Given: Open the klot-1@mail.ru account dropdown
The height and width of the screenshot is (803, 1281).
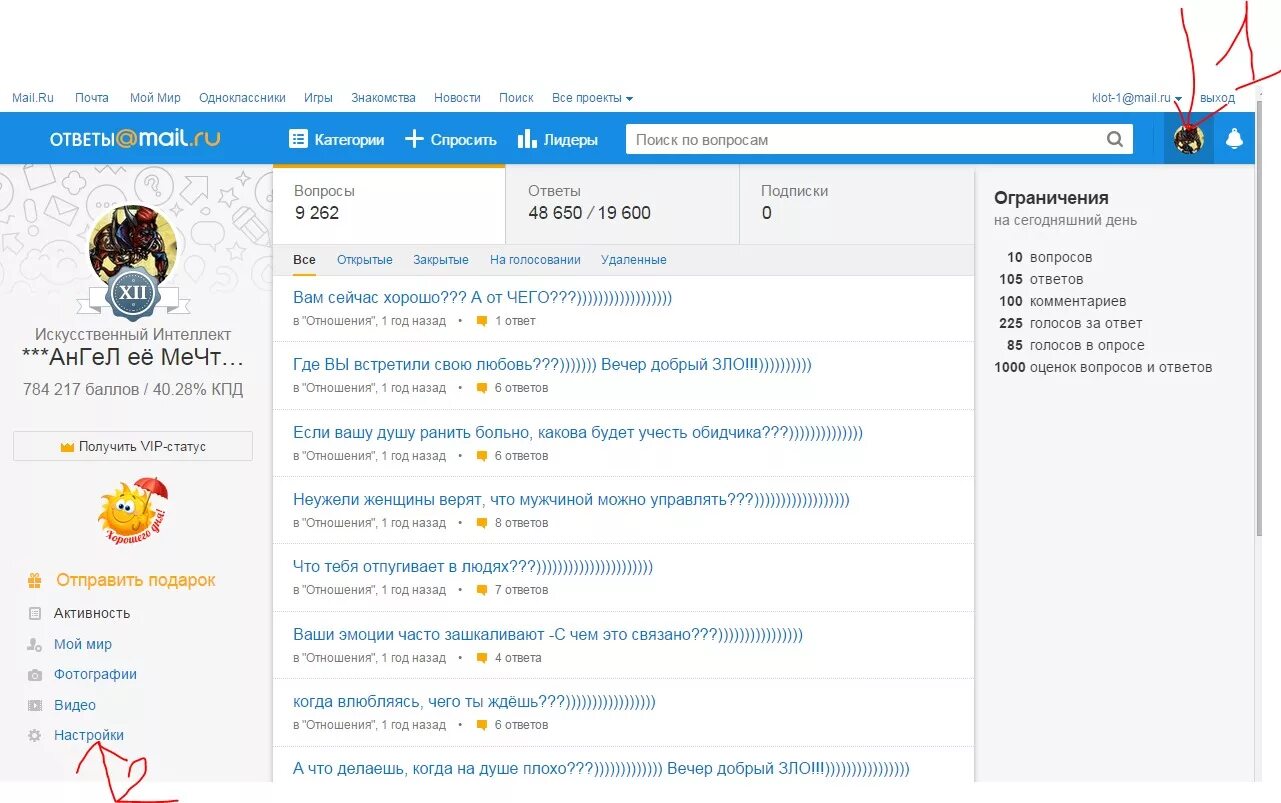Looking at the screenshot, I should 1137,98.
